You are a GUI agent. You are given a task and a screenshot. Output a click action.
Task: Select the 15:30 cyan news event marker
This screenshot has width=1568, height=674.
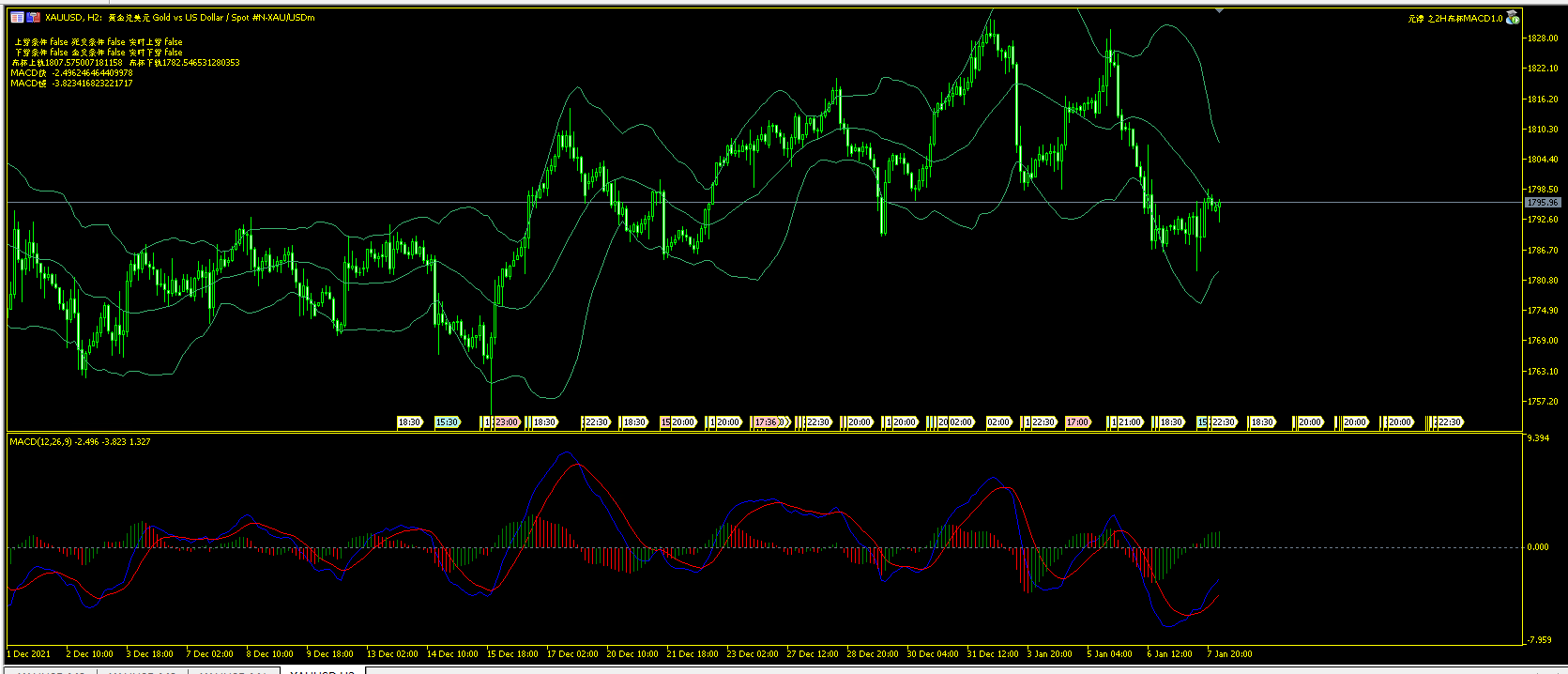pyautogui.click(x=447, y=422)
